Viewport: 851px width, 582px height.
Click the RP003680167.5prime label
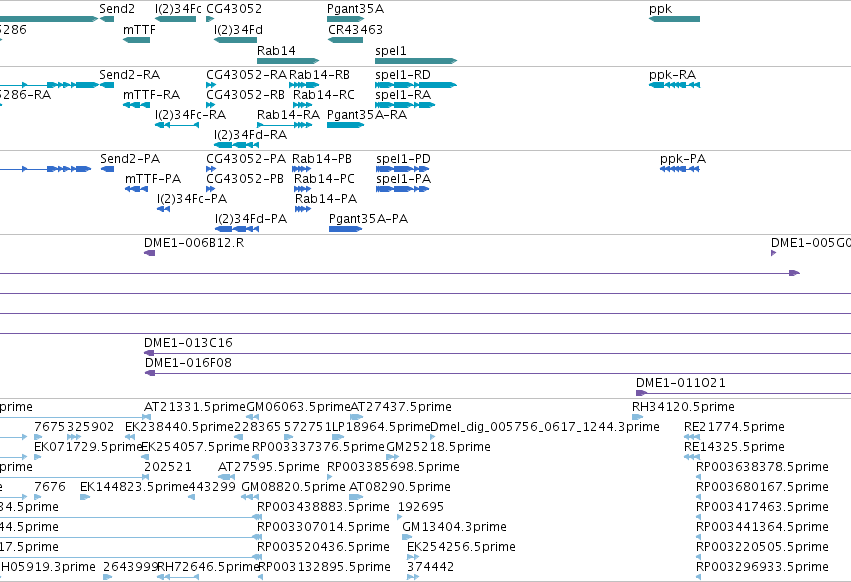pos(762,486)
